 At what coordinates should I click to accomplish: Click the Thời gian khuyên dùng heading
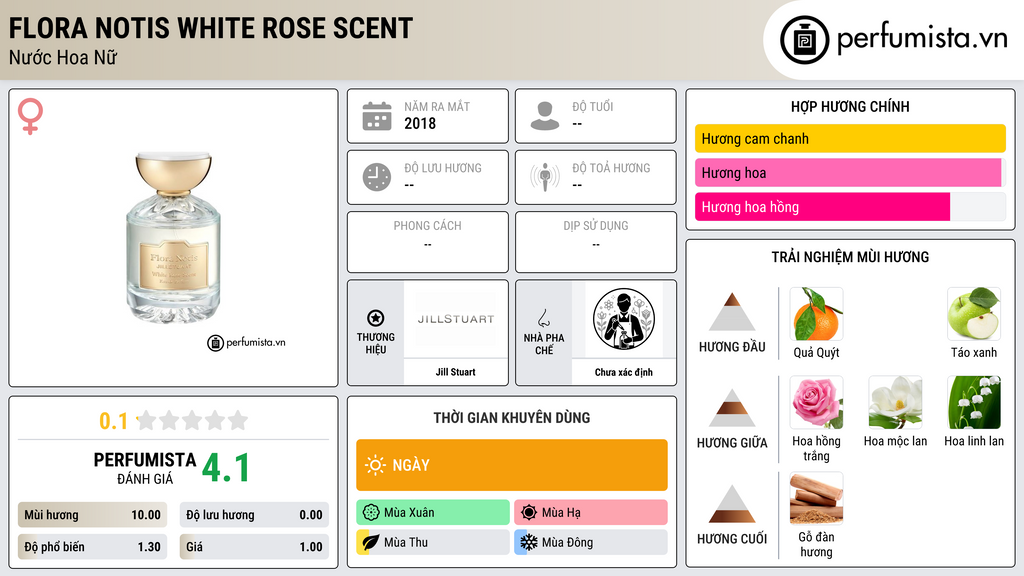point(512,418)
